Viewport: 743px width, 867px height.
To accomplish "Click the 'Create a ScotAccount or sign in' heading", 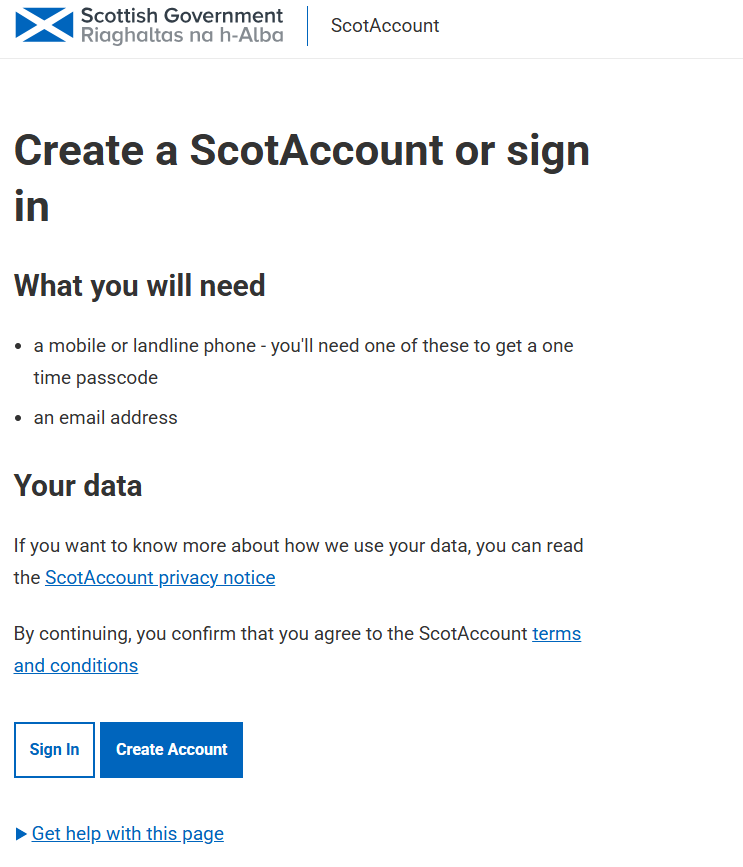I will point(302,177).
